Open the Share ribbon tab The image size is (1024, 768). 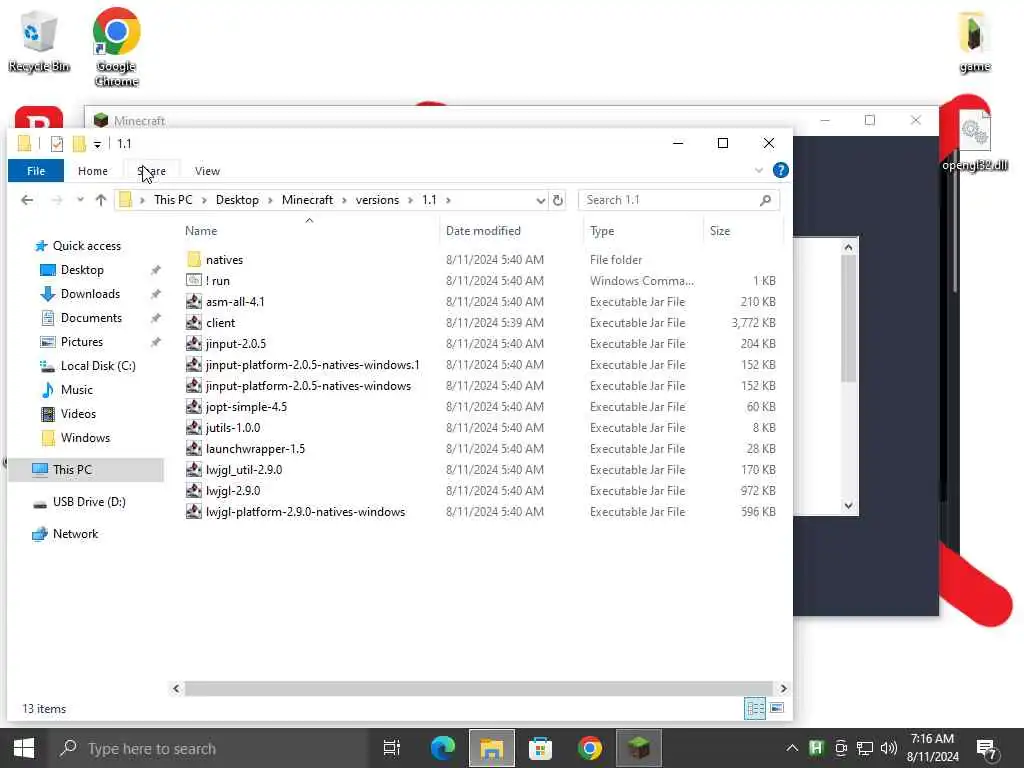coord(152,170)
